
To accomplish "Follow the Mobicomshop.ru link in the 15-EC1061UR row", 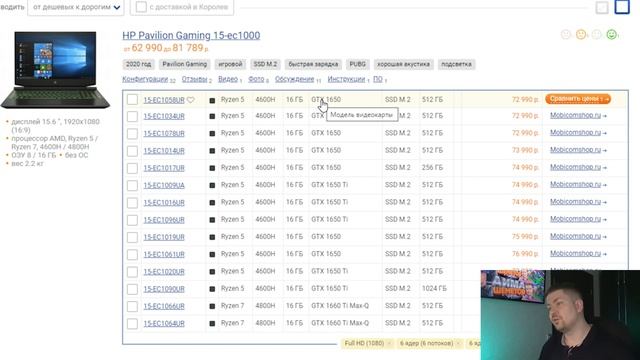I will [576, 253].
